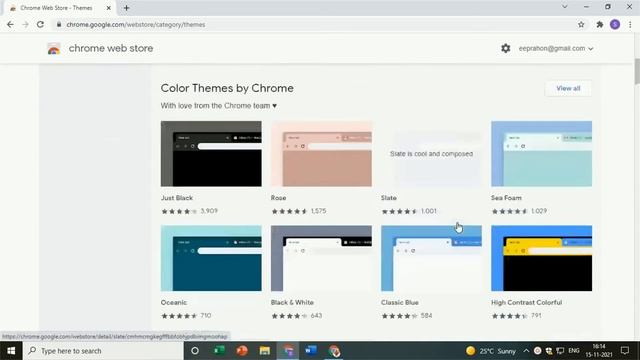Open the Classic Blue theme thumbnail
Viewport: 640px width, 360px height.
[431, 258]
